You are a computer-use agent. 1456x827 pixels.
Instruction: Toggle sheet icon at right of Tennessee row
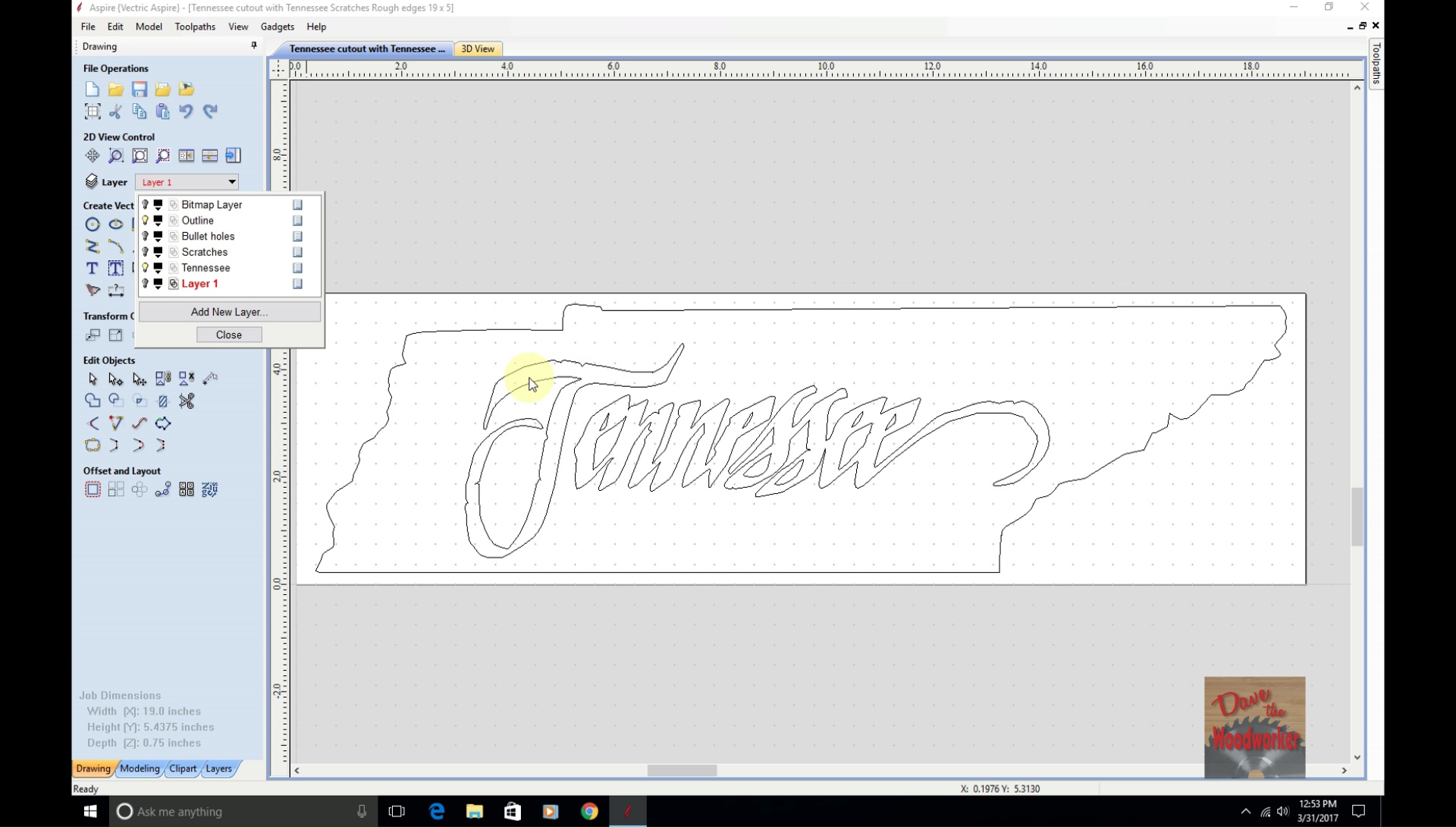[x=298, y=268]
